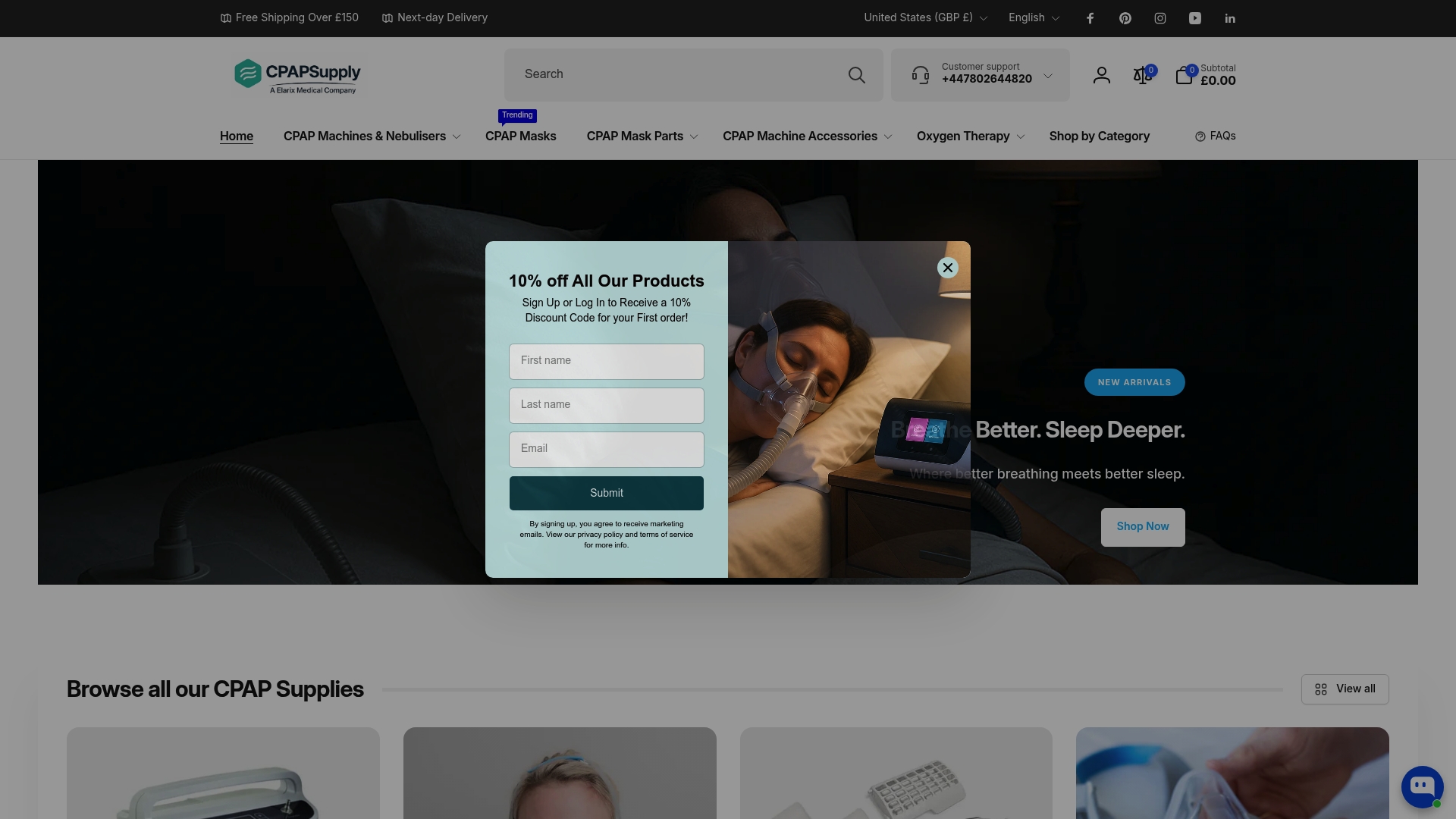This screenshot has width=1456, height=819.
Task: Click the Email field in the signup form
Action: point(606,450)
